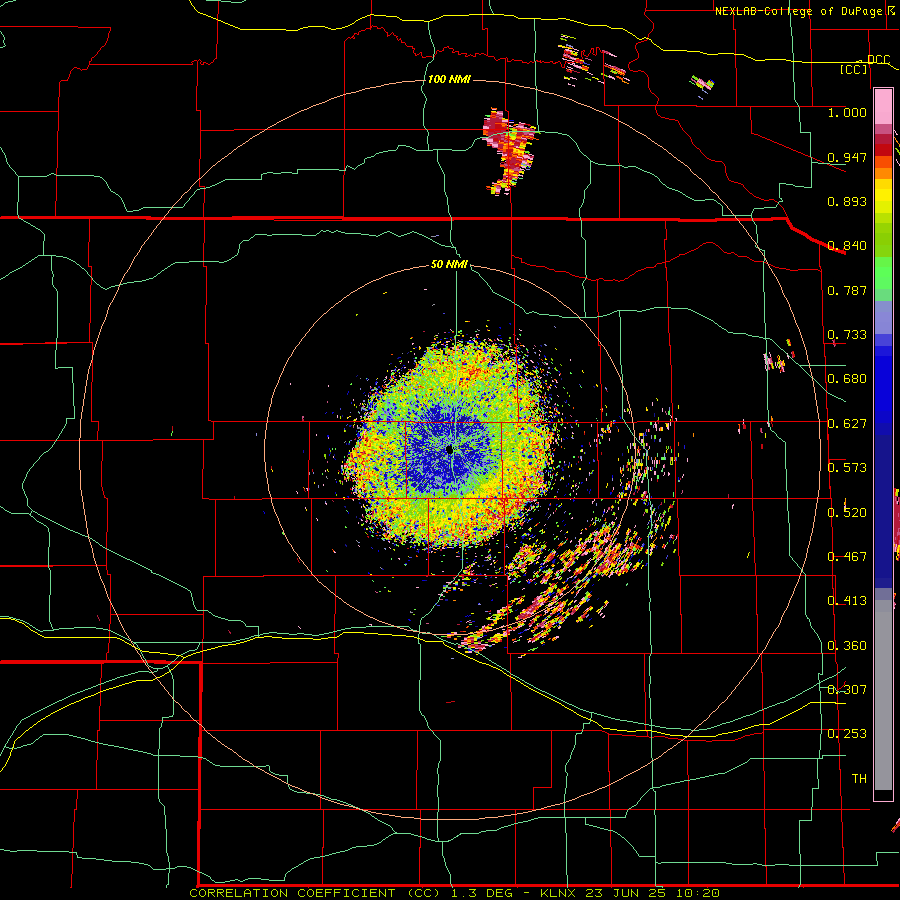Click the 23 JUN 25 10:20 timestamp
Screen dimensions: 900x900
(653, 893)
